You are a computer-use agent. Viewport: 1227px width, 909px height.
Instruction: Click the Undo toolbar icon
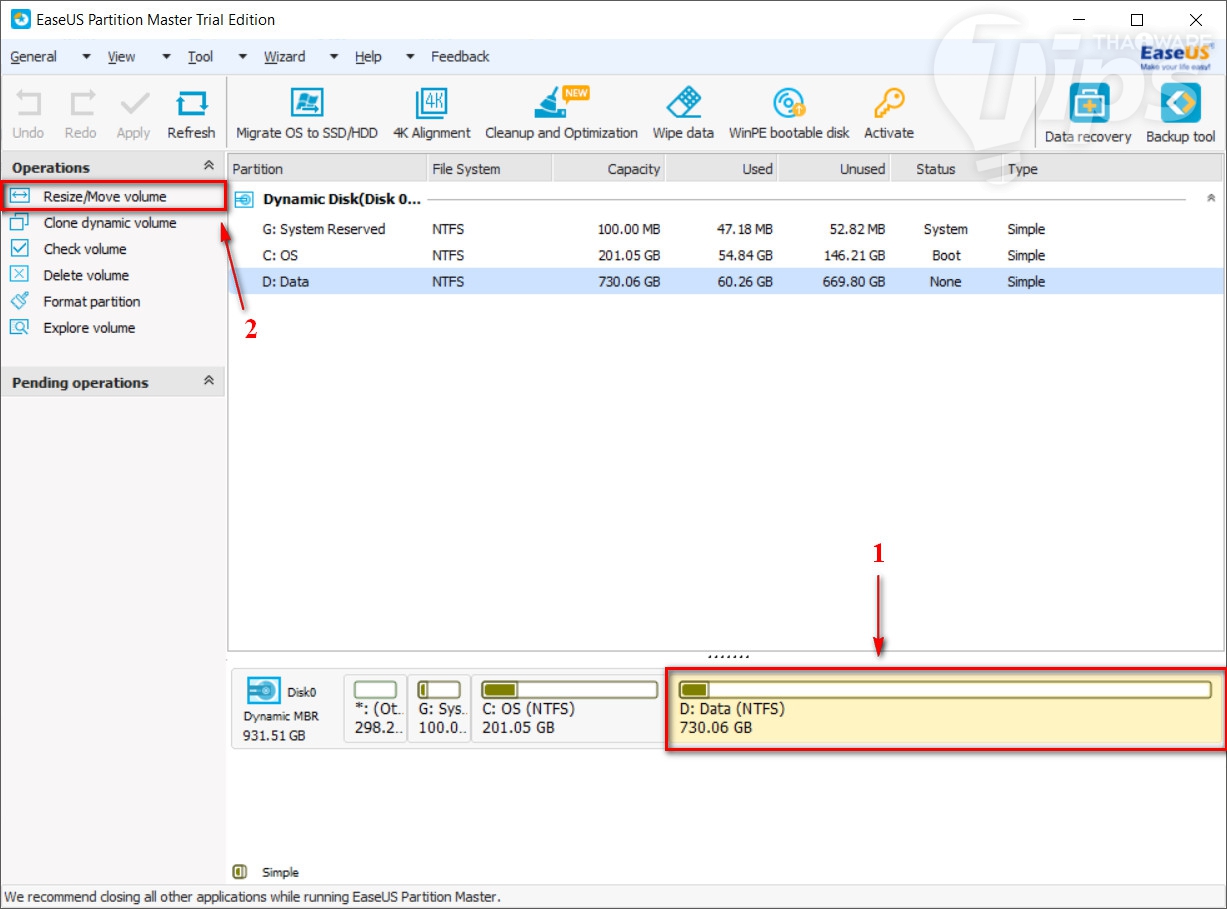(28, 104)
